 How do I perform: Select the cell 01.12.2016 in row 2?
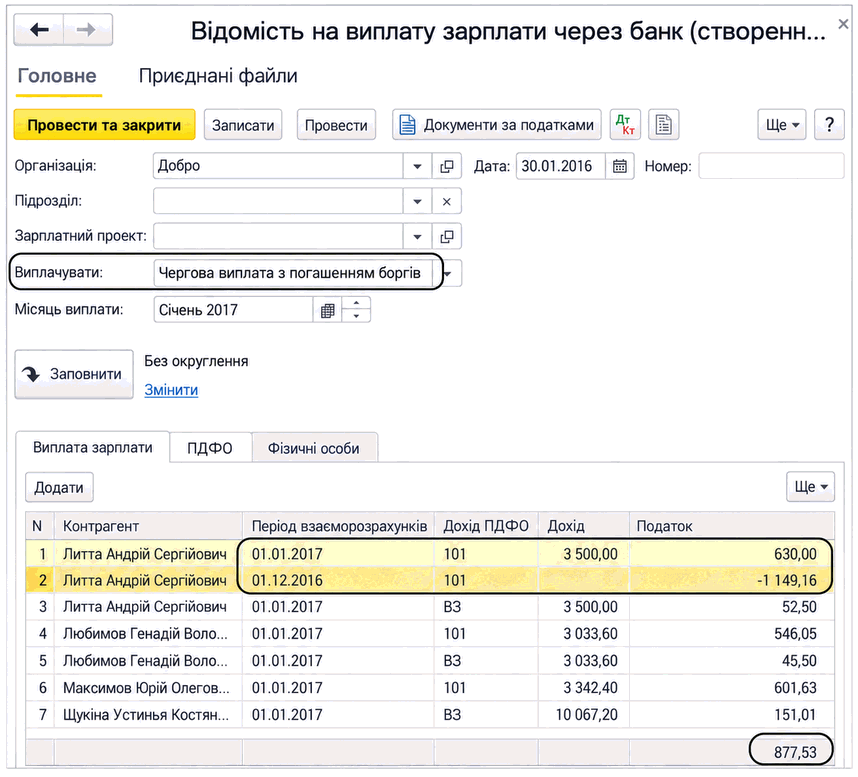(338, 581)
